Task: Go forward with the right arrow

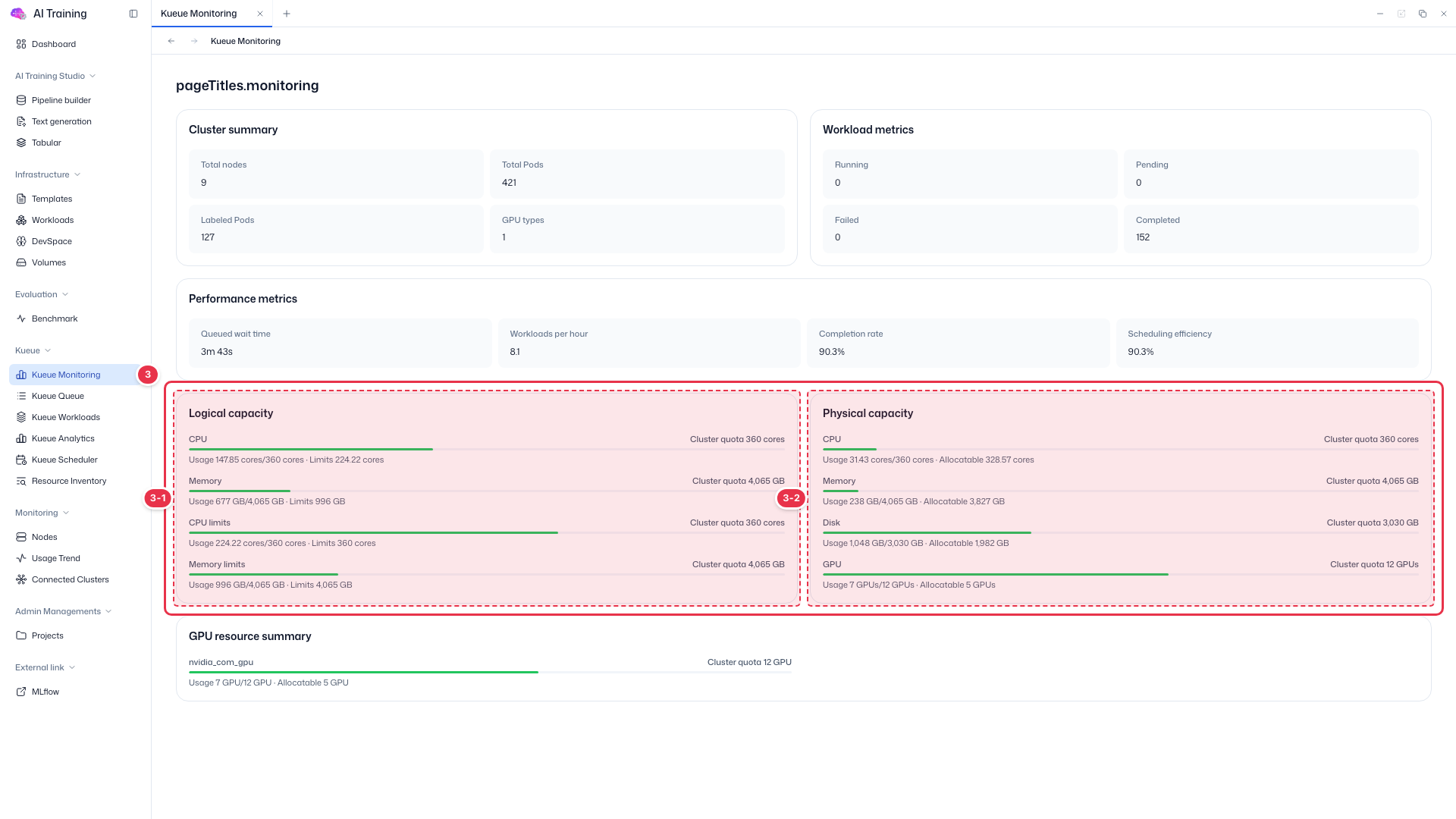Action: pos(194,41)
